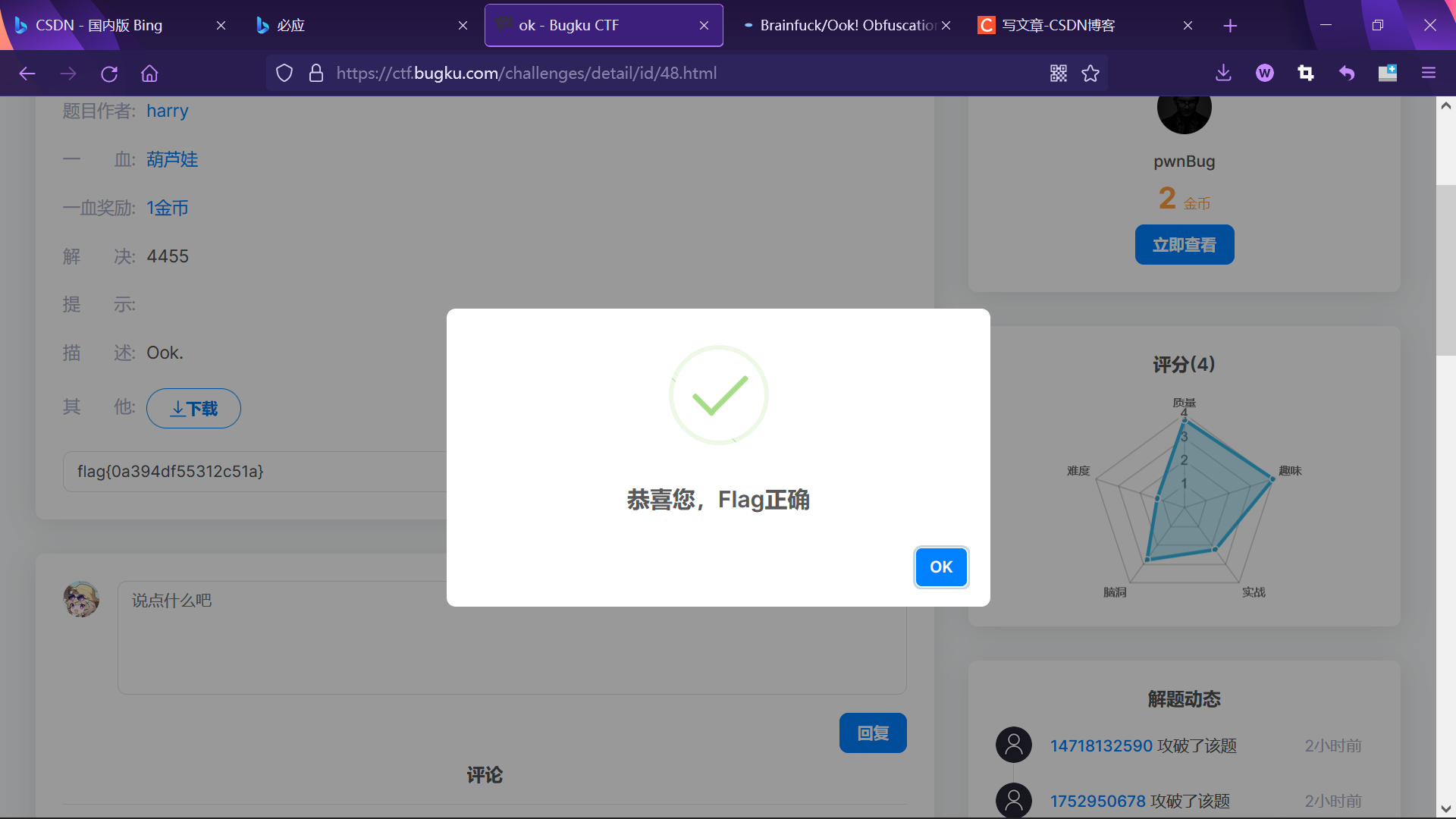Click the purple W extension icon
The height and width of the screenshot is (819, 1456).
(1264, 74)
